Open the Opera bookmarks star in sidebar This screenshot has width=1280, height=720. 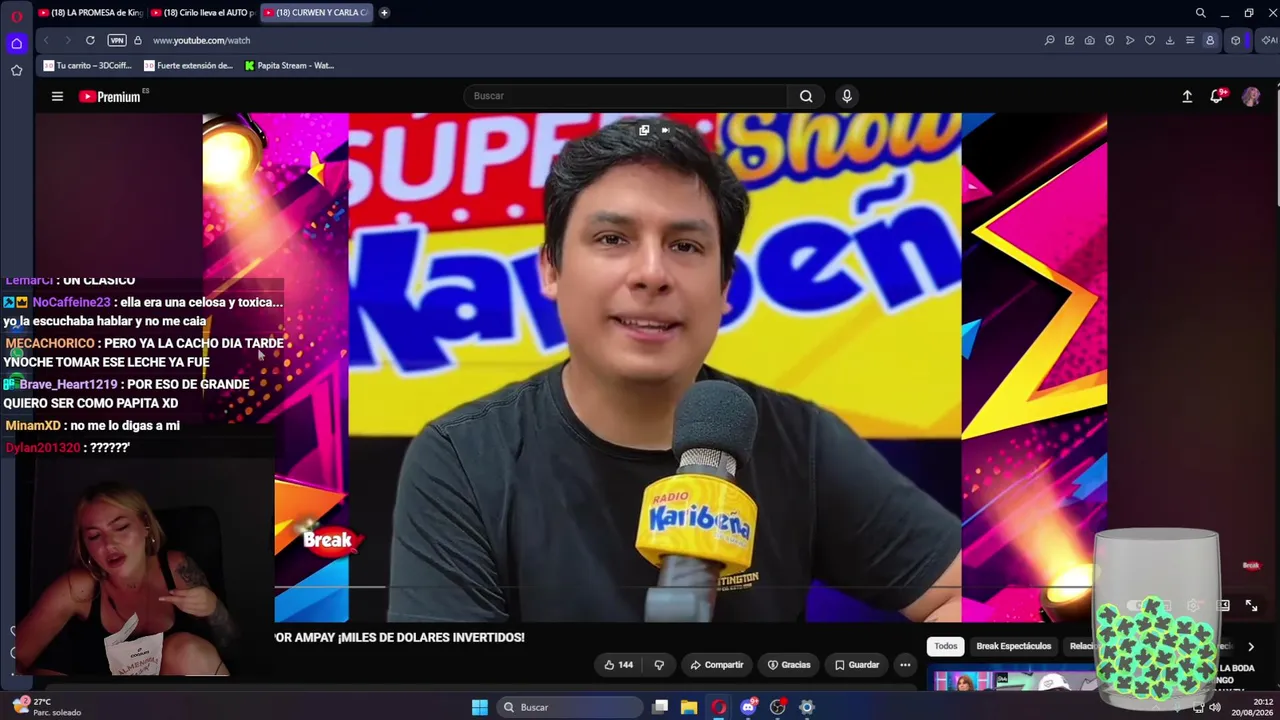(16, 70)
